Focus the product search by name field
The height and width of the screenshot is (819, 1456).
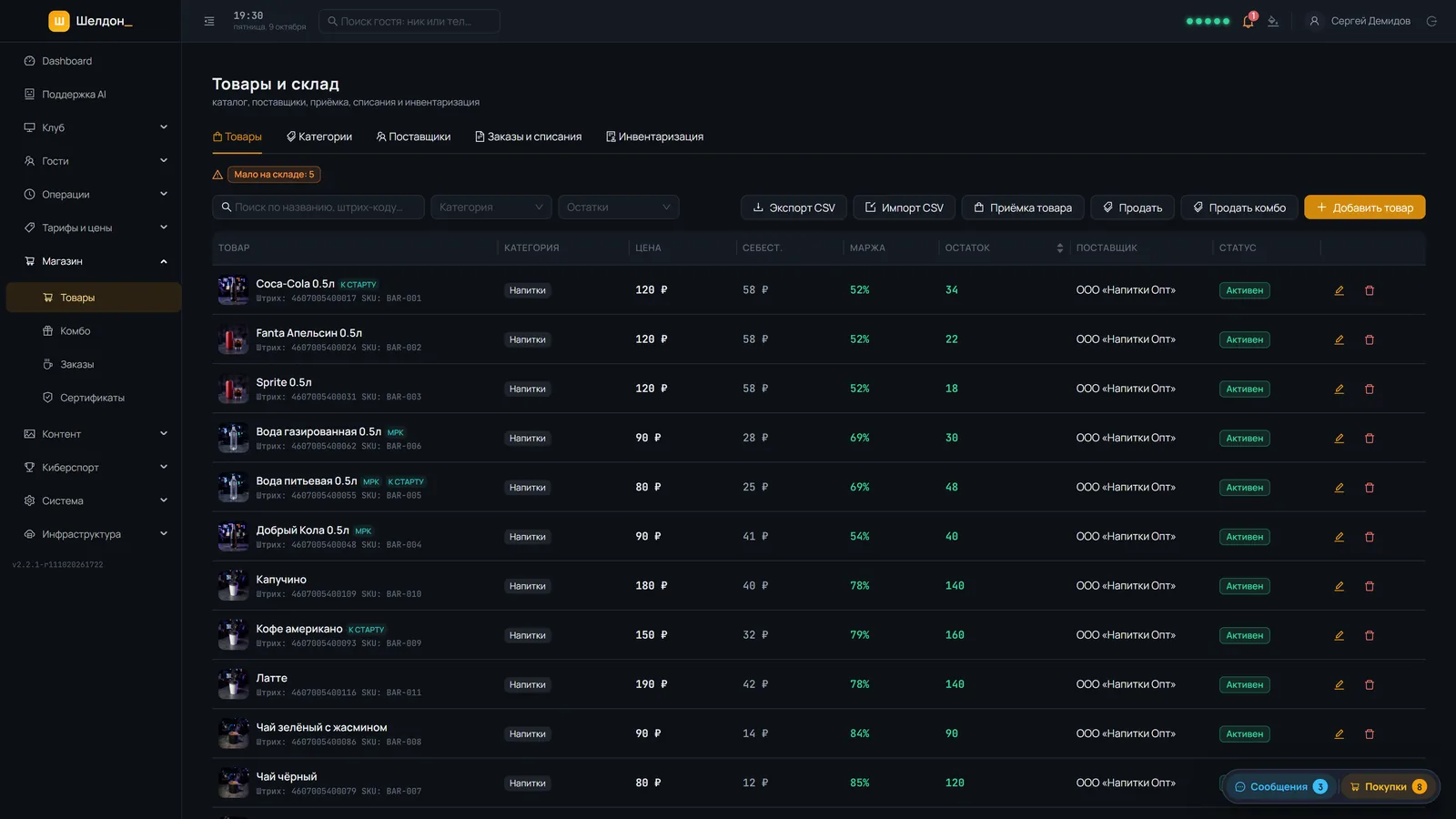coord(318,207)
